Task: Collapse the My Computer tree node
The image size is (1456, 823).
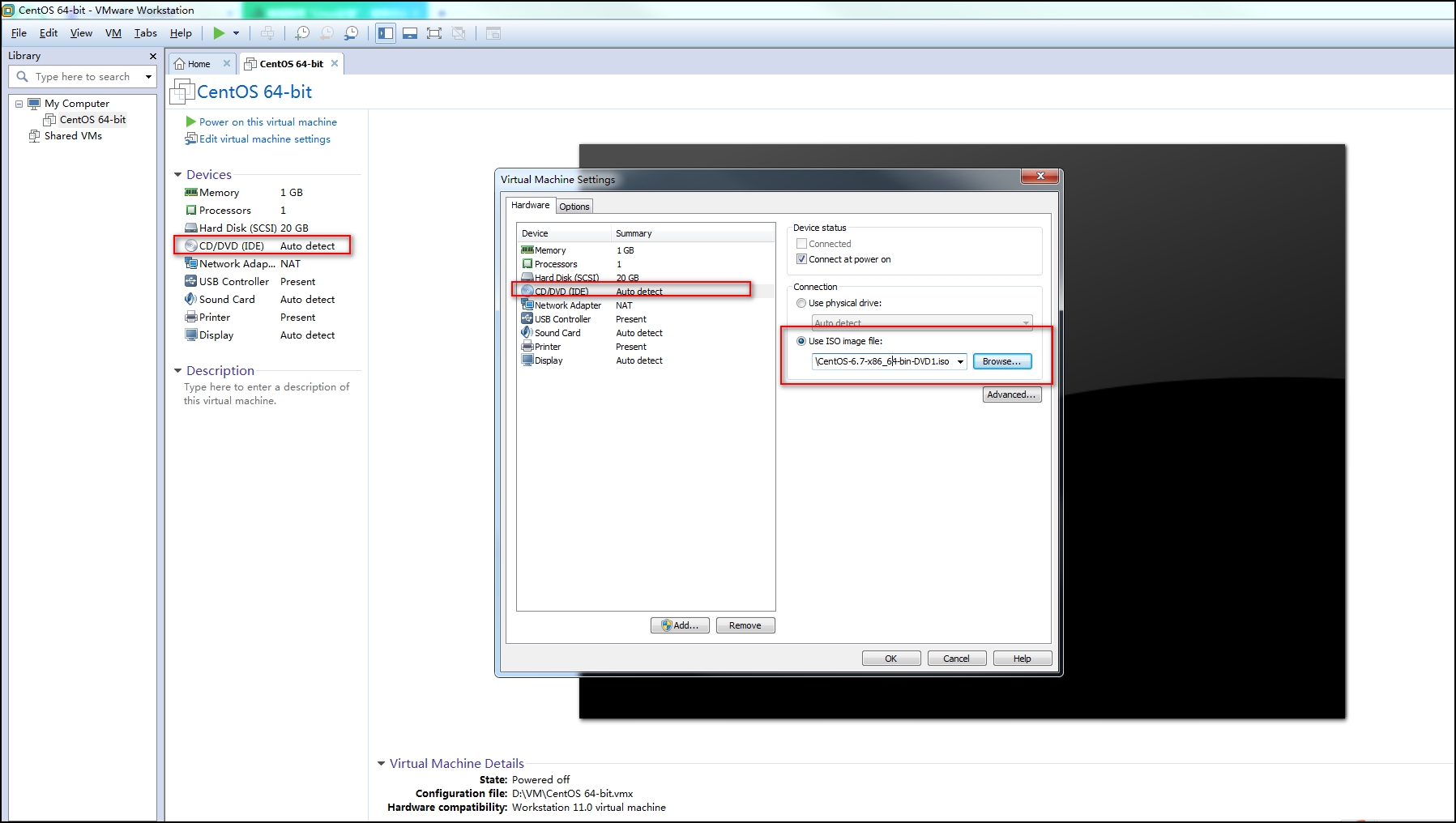Action: [x=19, y=104]
